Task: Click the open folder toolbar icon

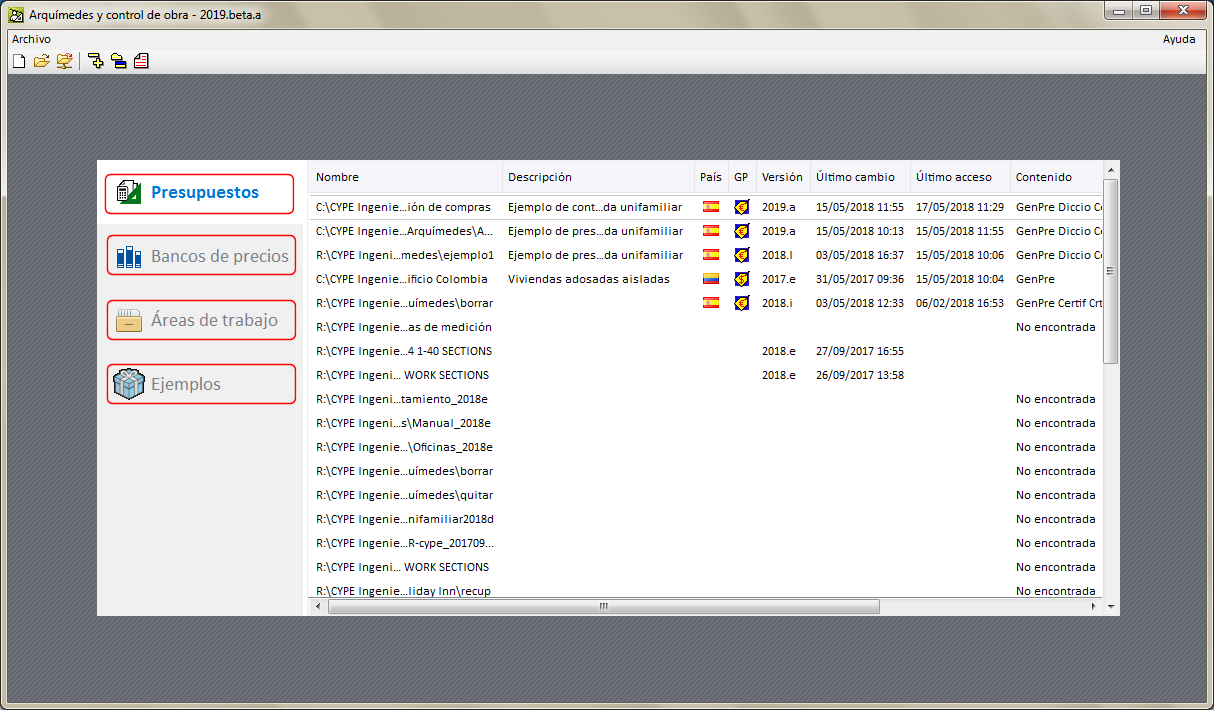Action: pos(41,62)
